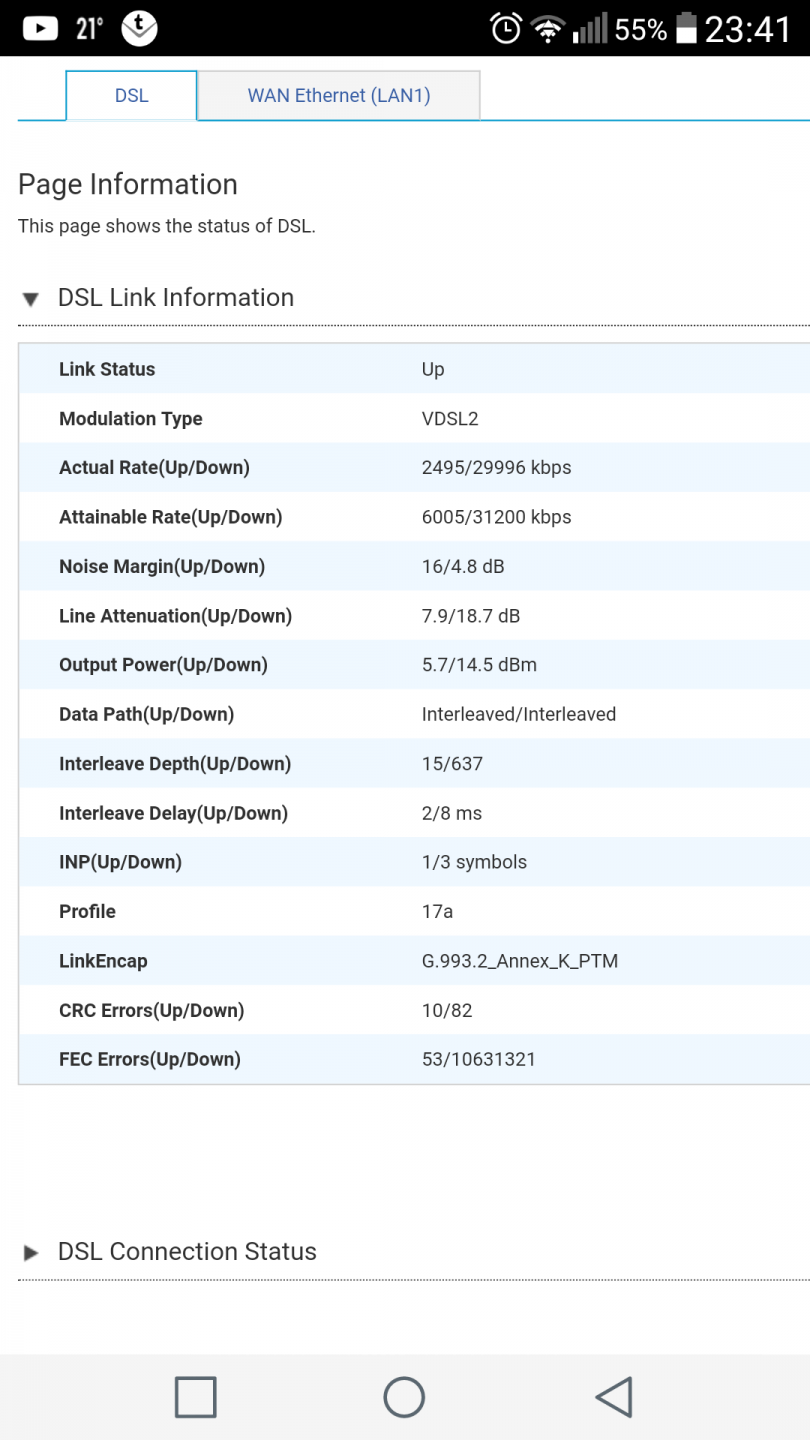Tap the Noise Margin value 16/4.8 dB
Image resolution: width=810 pixels, height=1440 pixels.
(x=463, y=567)
